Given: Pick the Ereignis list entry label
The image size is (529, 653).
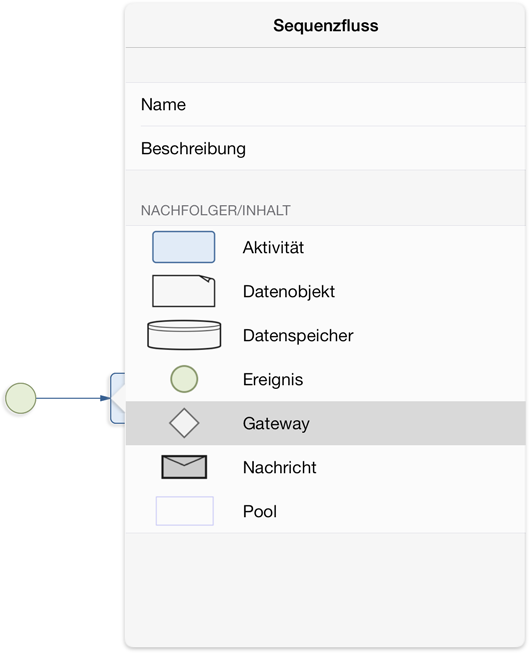Looking at the screenshot, I should (273, 380).
